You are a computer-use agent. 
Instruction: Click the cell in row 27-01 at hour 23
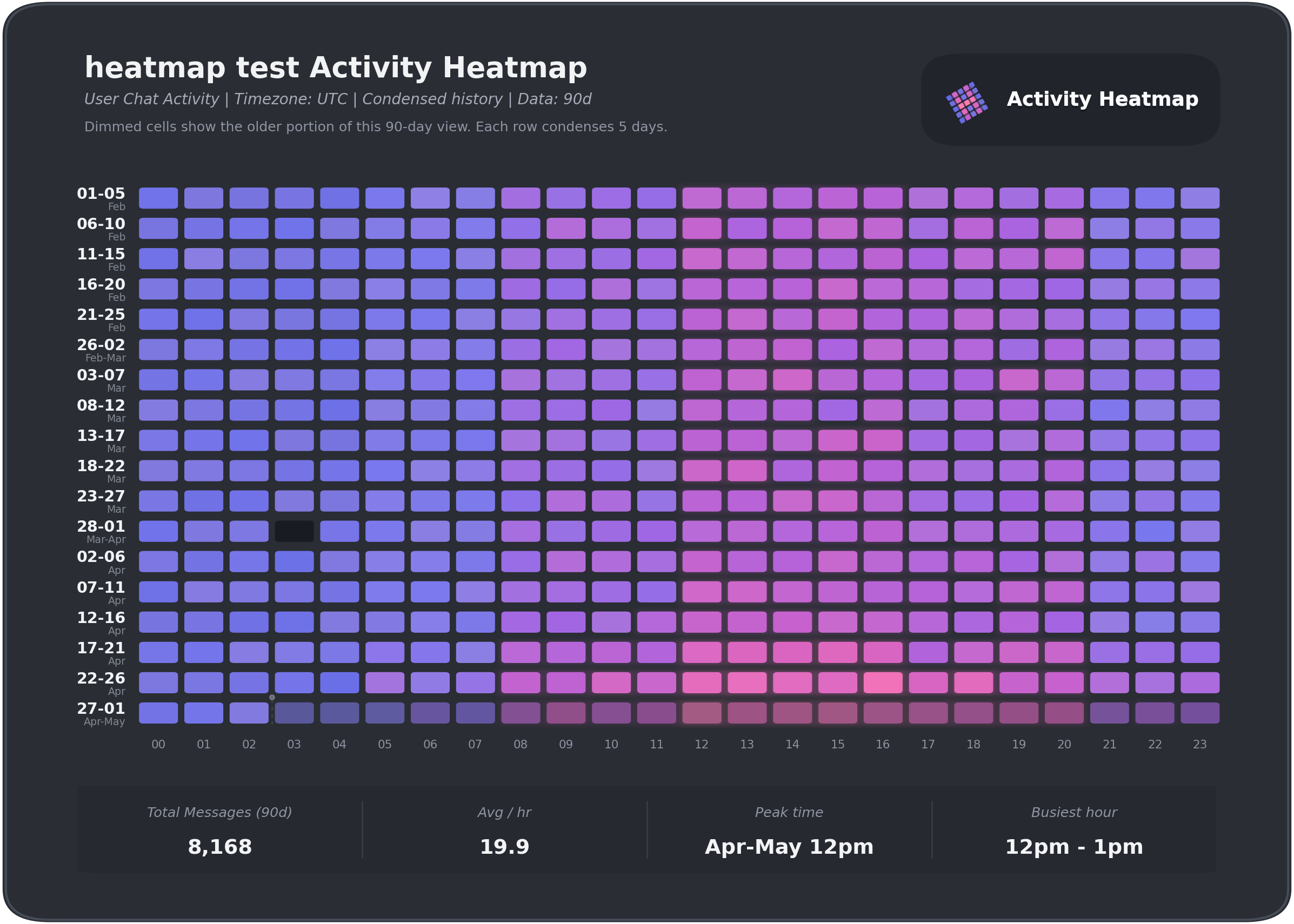click(1199, 713)
